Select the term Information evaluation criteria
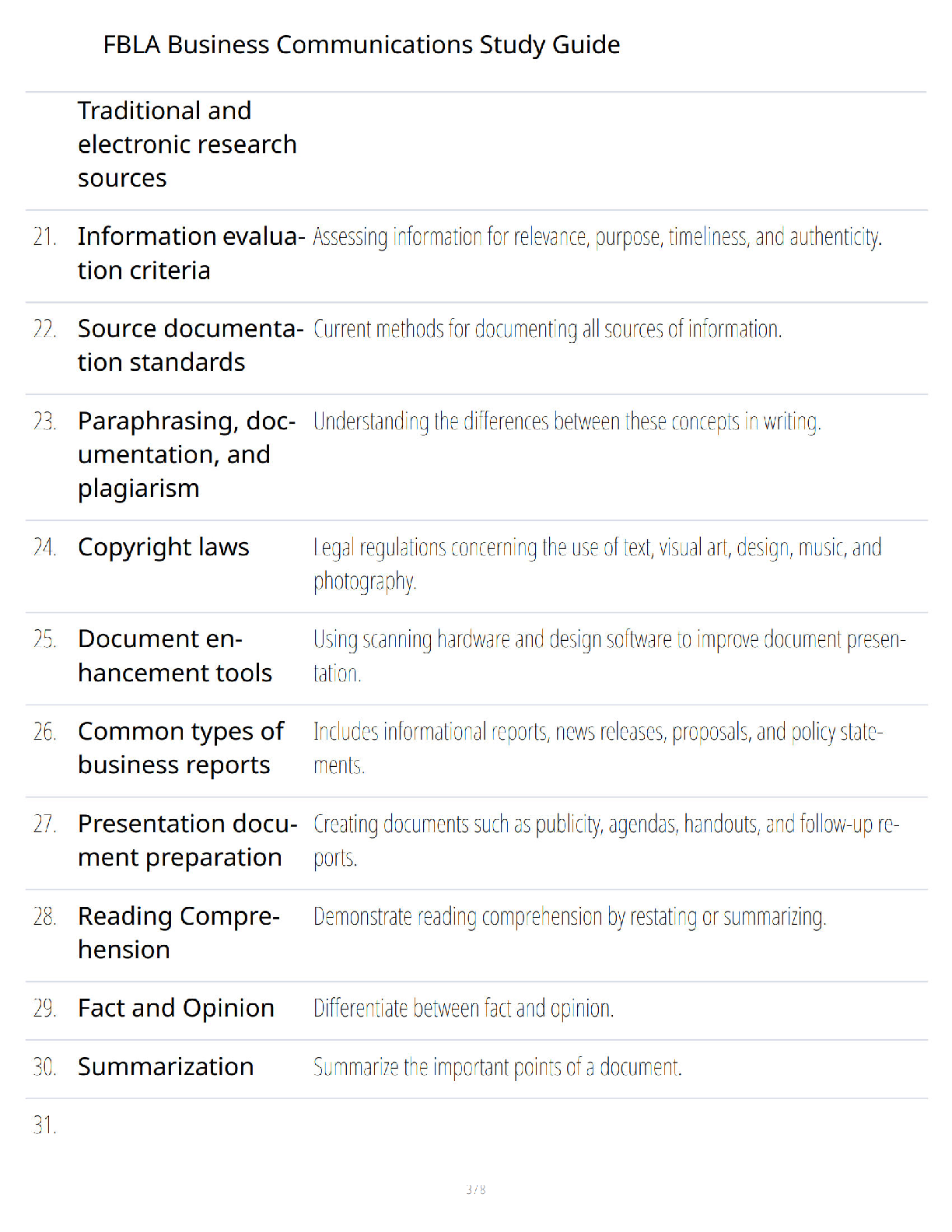This screenshot has height=1232, width=952. 191,254
